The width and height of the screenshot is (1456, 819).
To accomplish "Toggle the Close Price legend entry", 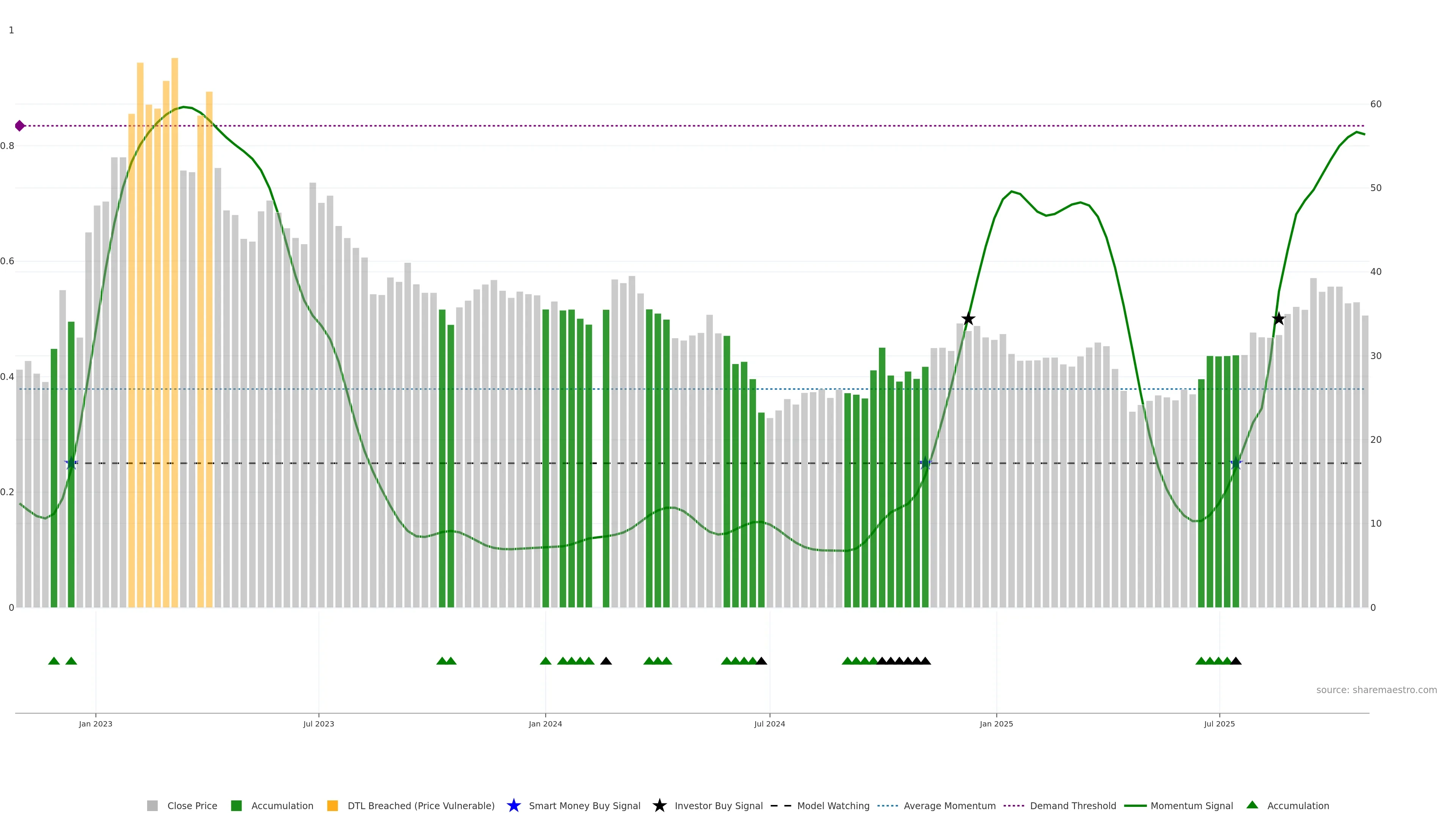I will pos(191,805).
